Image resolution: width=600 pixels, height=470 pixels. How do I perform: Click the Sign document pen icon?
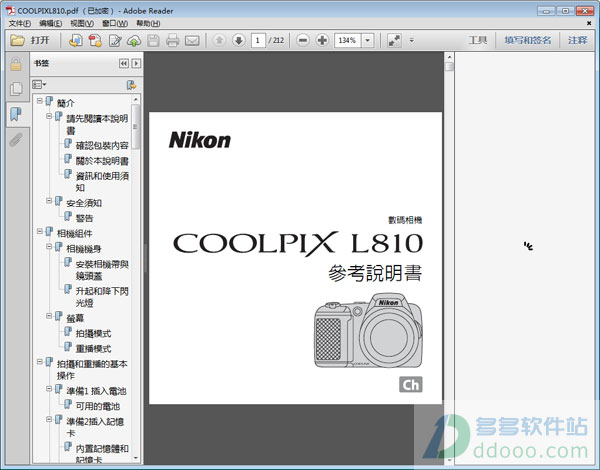[x=115, y=40]
